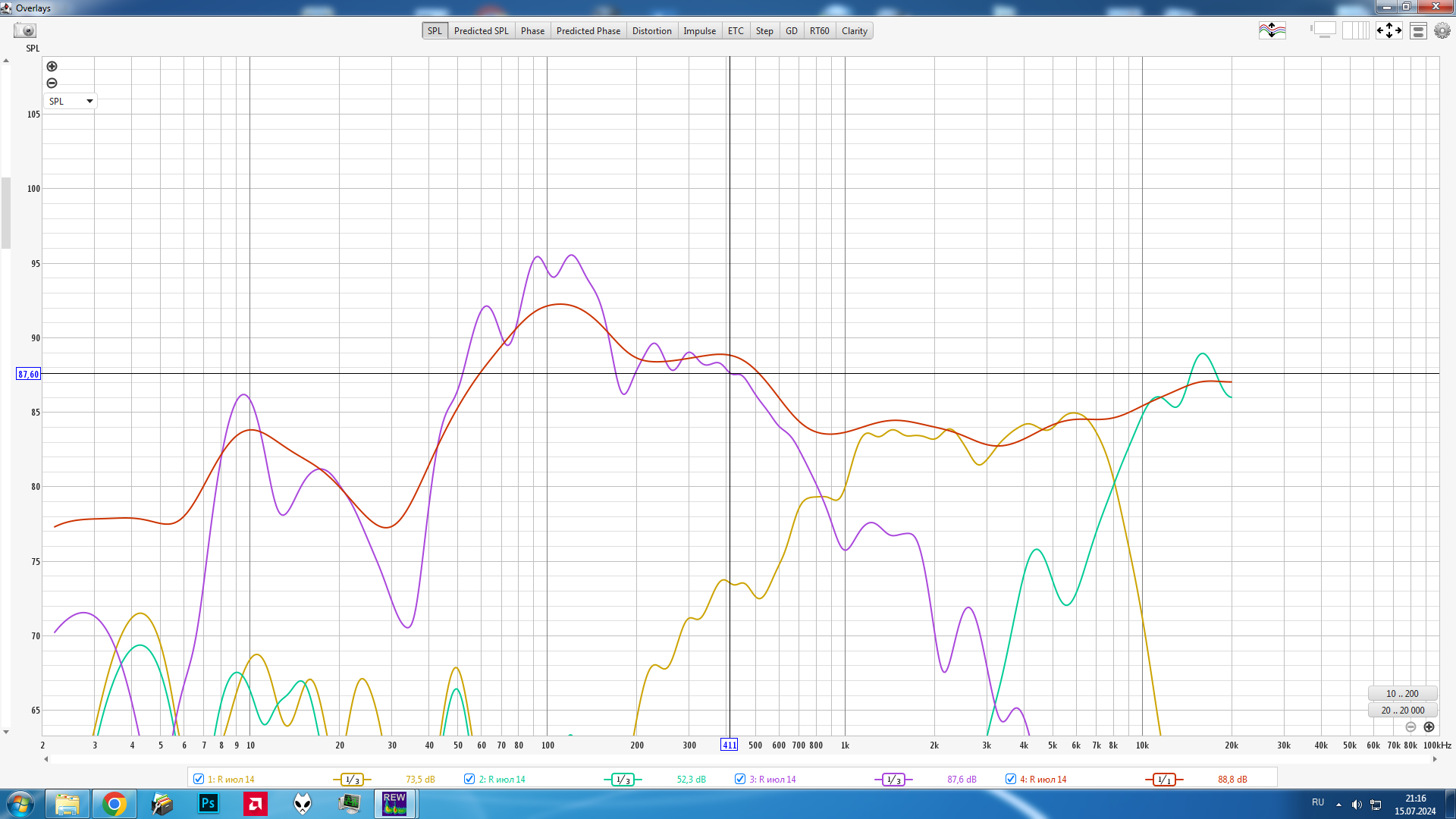
Task: Open smoothing 1/1 selector for trace 4
Action: [x=1164, y=780]
